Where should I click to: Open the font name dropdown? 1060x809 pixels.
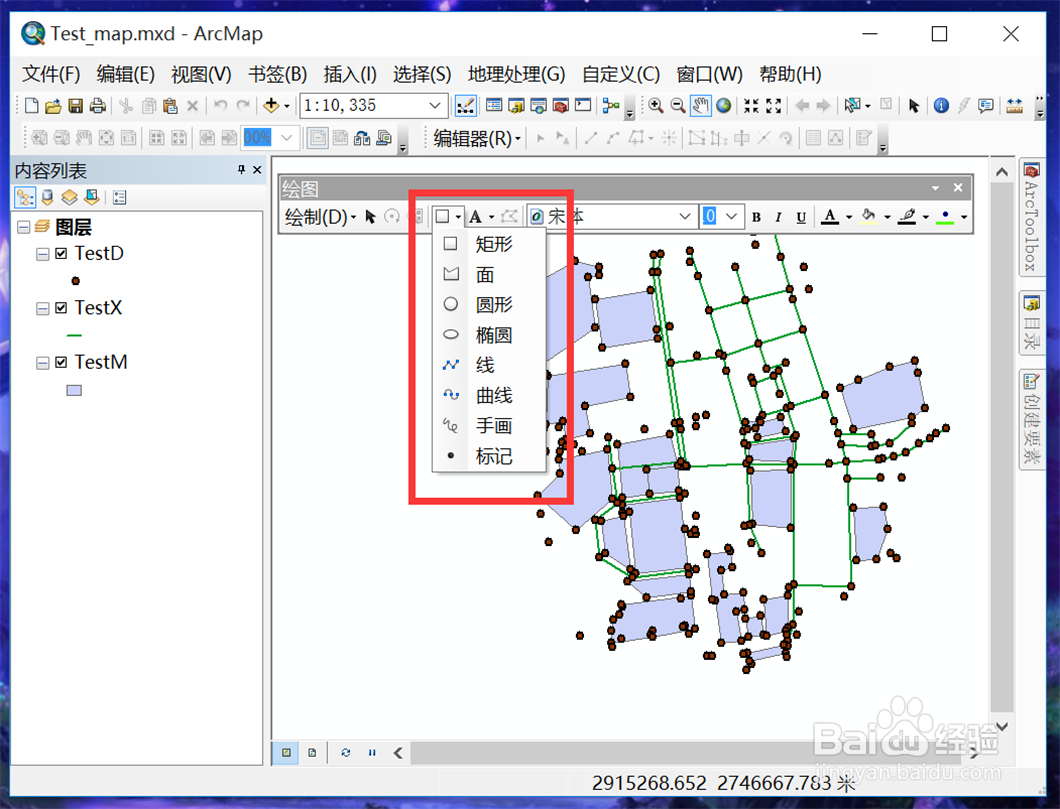685,216
